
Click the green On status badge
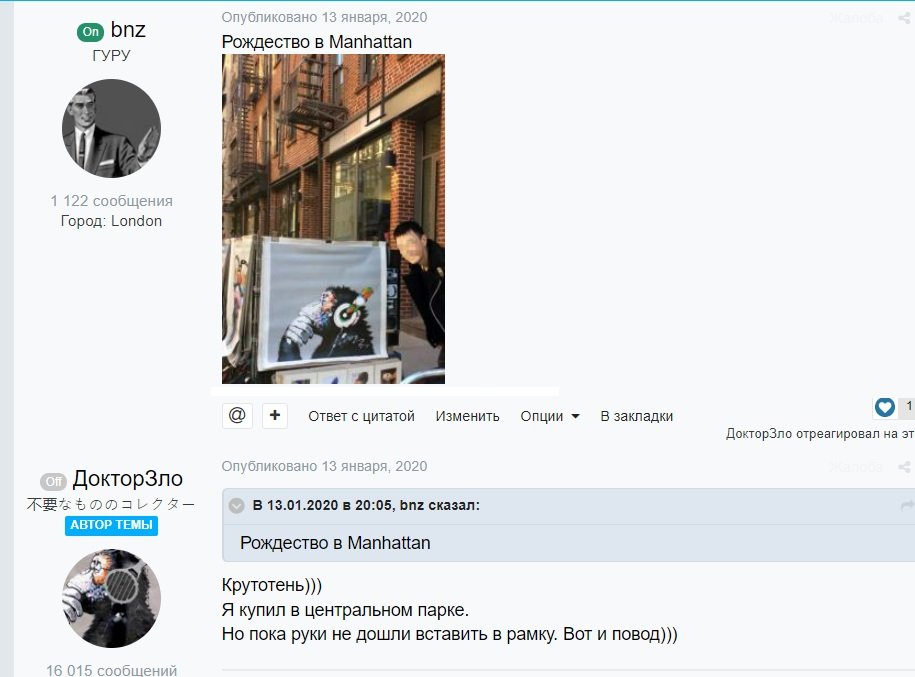pos(90,32)
